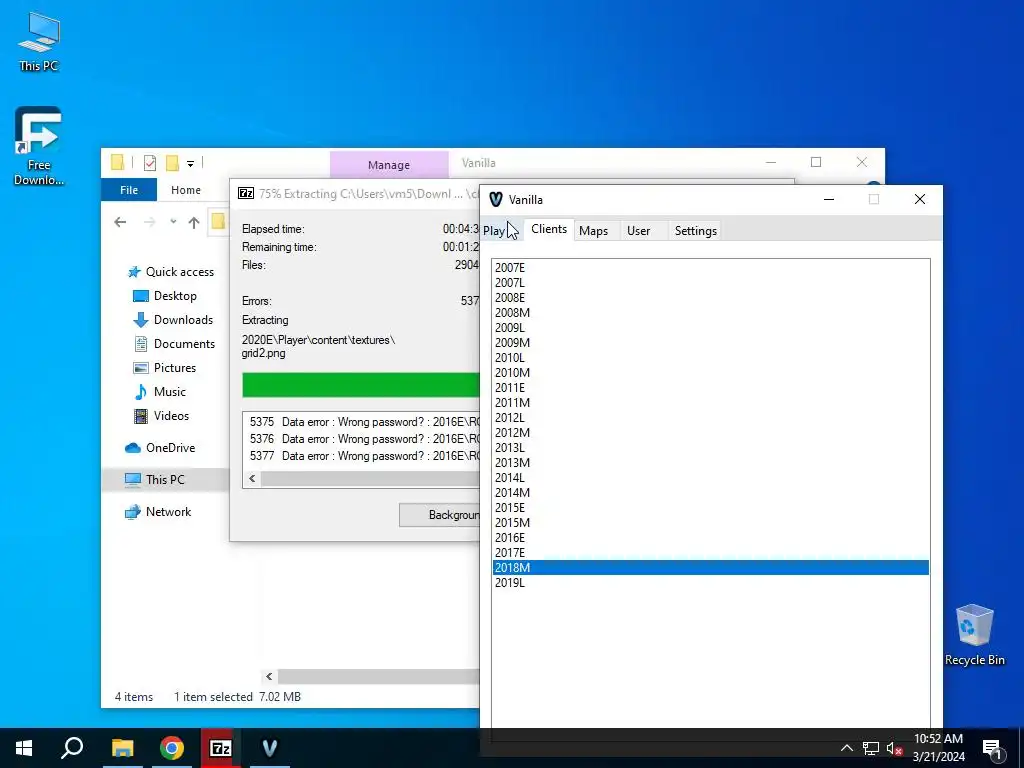Switch to the Settings tab
The height and width of the screenshot is (768, 1024).
[x=696, y=231]
